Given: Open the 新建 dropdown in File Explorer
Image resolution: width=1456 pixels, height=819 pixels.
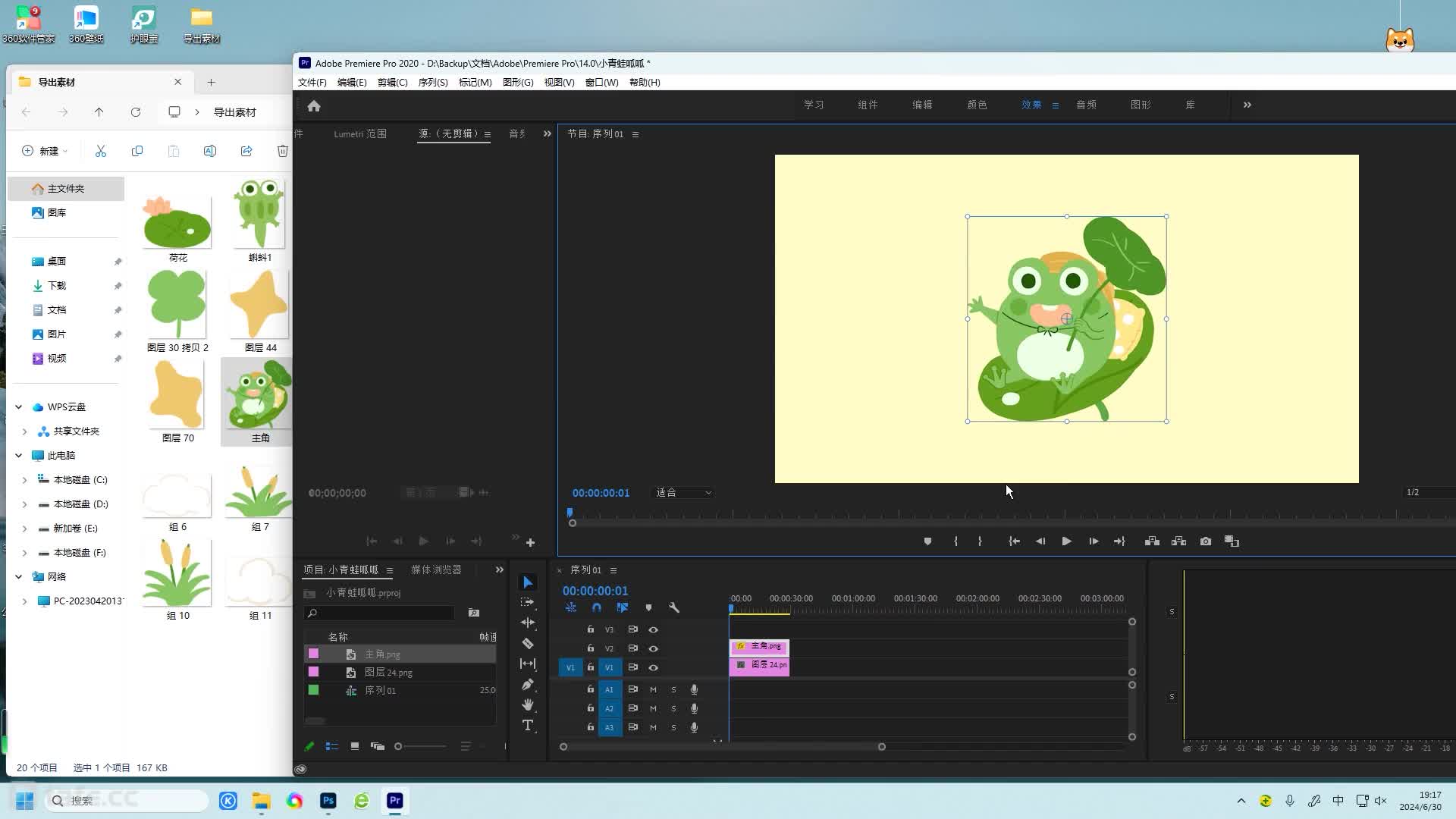Looking at the screenshot, I should (x=45, y=151).
